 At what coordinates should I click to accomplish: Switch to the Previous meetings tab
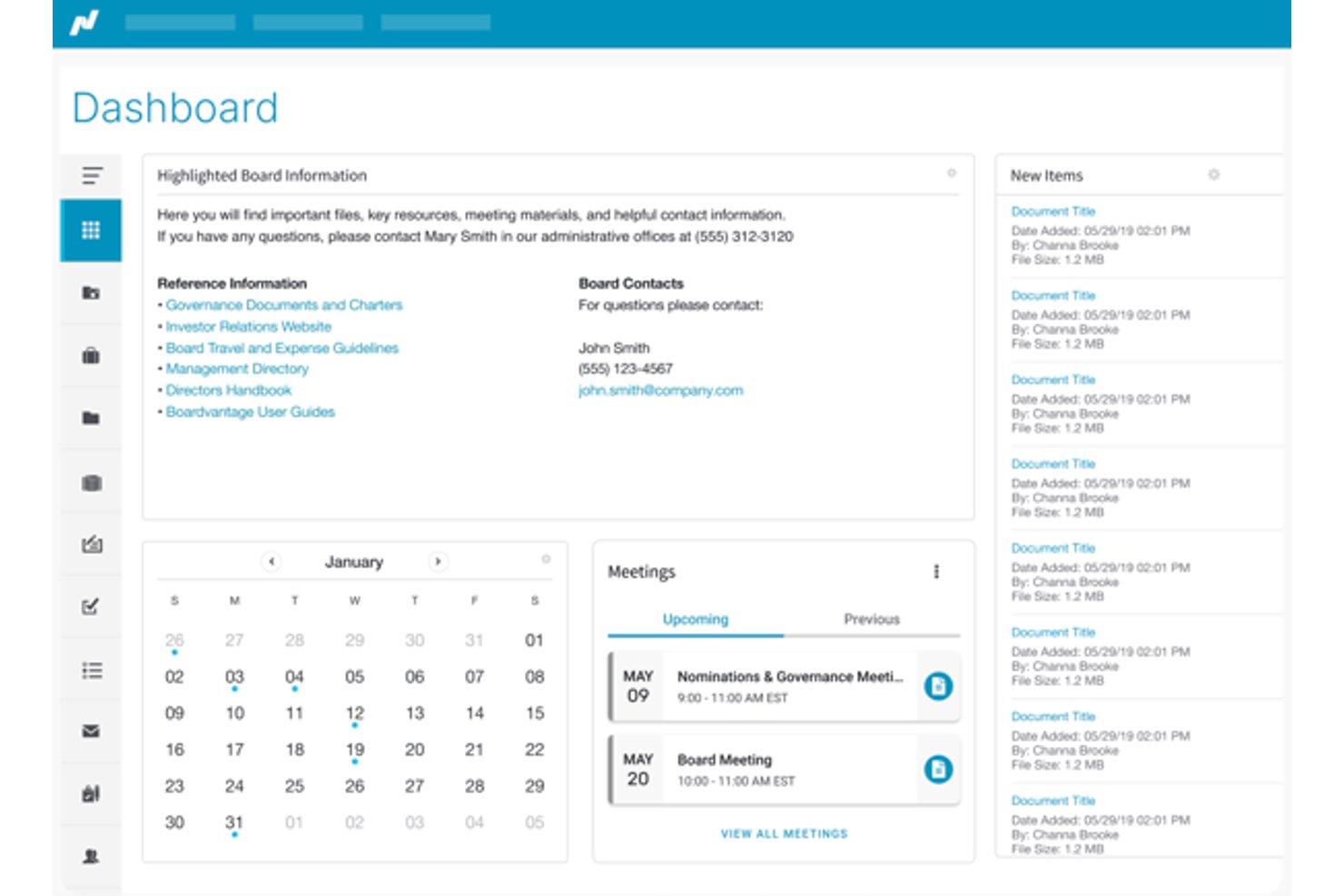(872, 619)
